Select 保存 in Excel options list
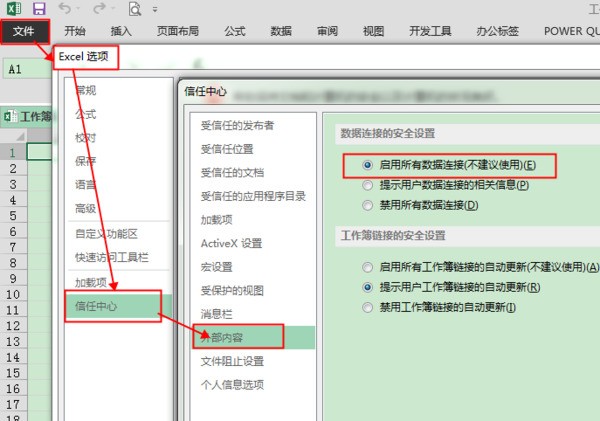The image size is (600, 421). (86, 161)
